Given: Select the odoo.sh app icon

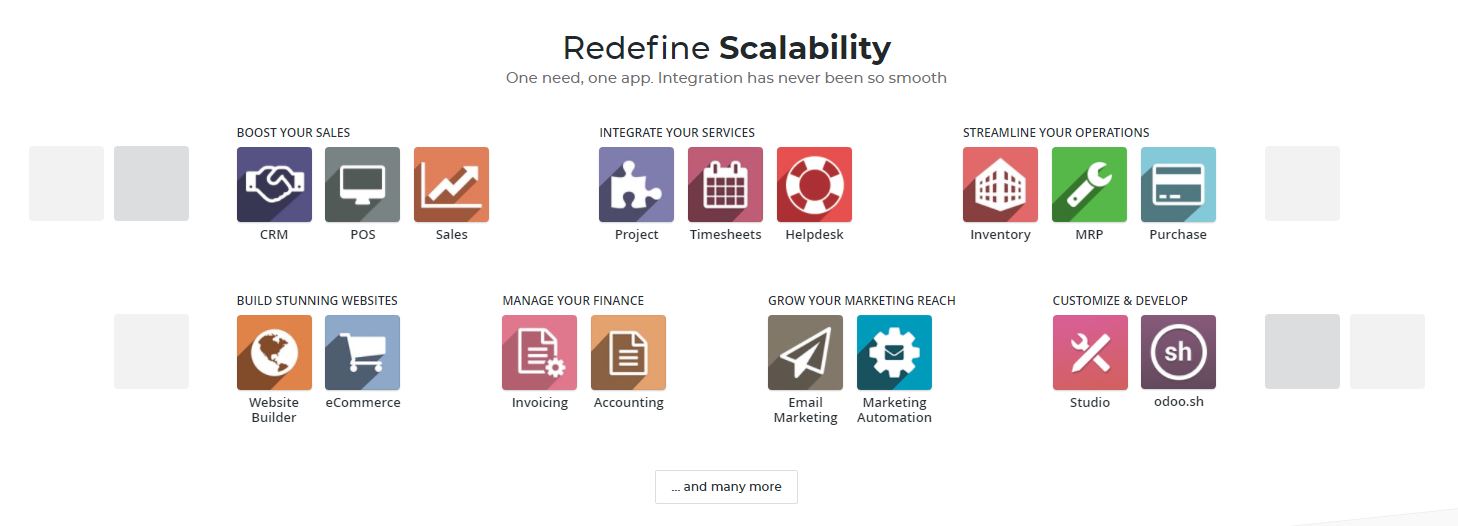Looking at the screenshot, I should coord(1178,352).
